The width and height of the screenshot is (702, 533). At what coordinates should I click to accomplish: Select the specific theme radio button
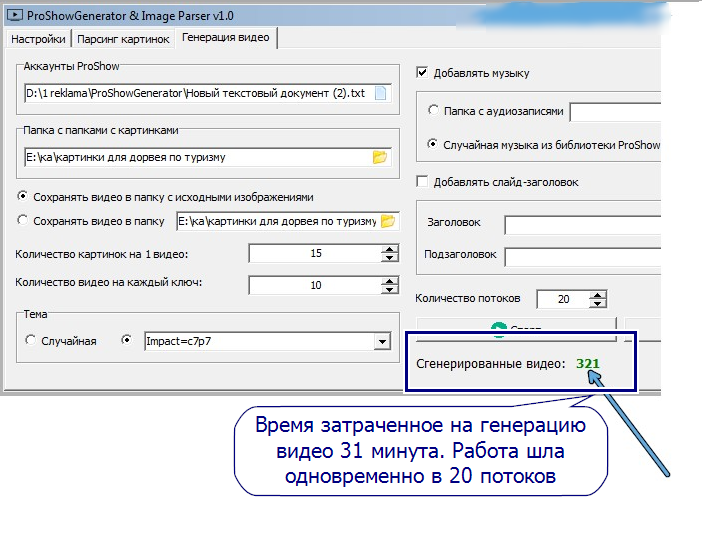[x=127, y=340]
